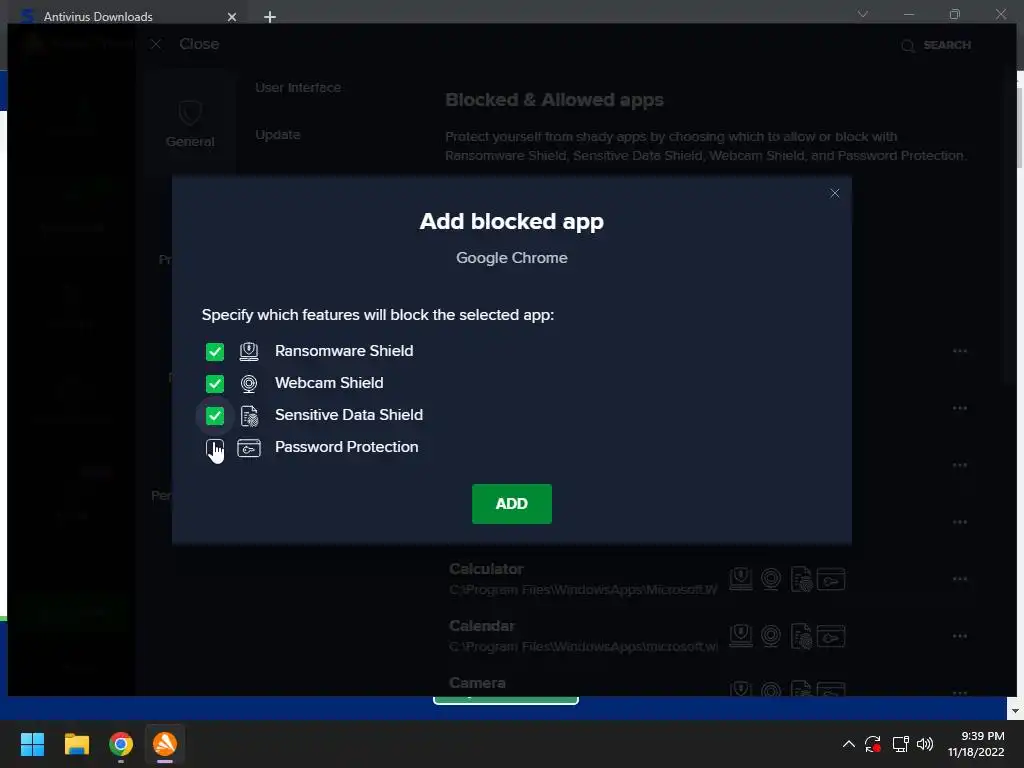The image size is (1024, 768).
Task: Click the Password Protection label text
Action: tap(346, 447)
